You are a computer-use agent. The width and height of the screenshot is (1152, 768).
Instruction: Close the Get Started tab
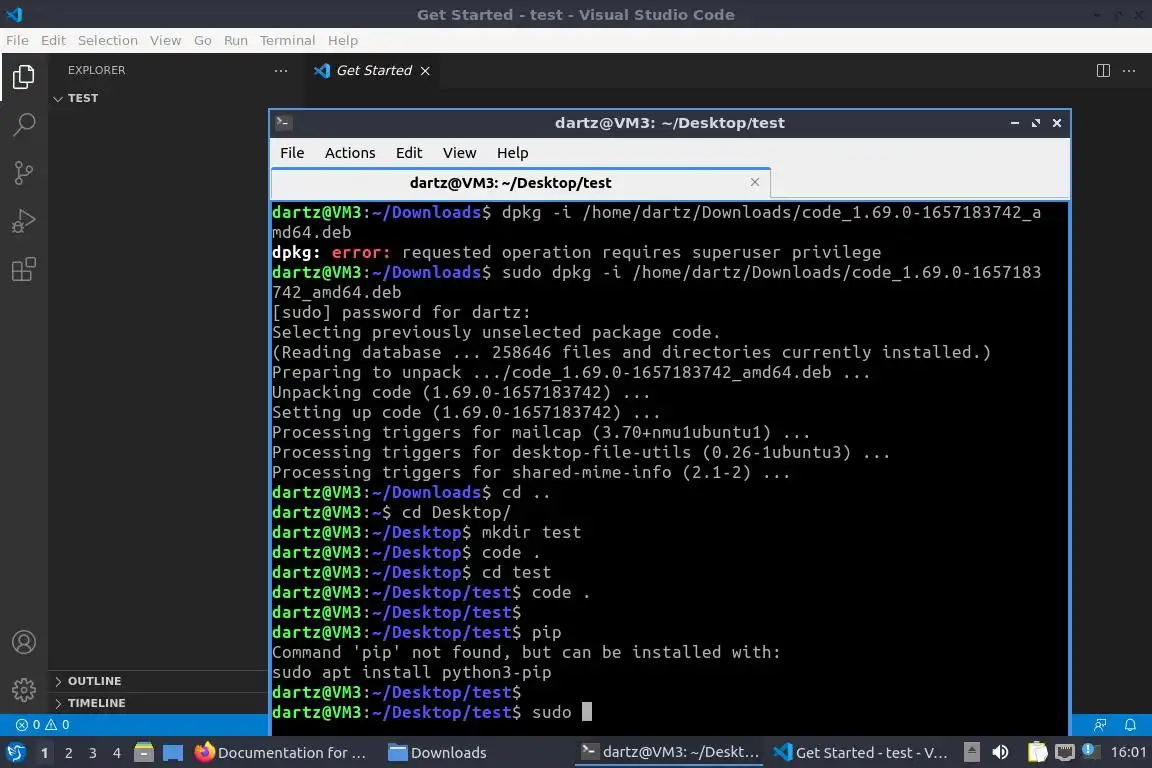[425, 71]
